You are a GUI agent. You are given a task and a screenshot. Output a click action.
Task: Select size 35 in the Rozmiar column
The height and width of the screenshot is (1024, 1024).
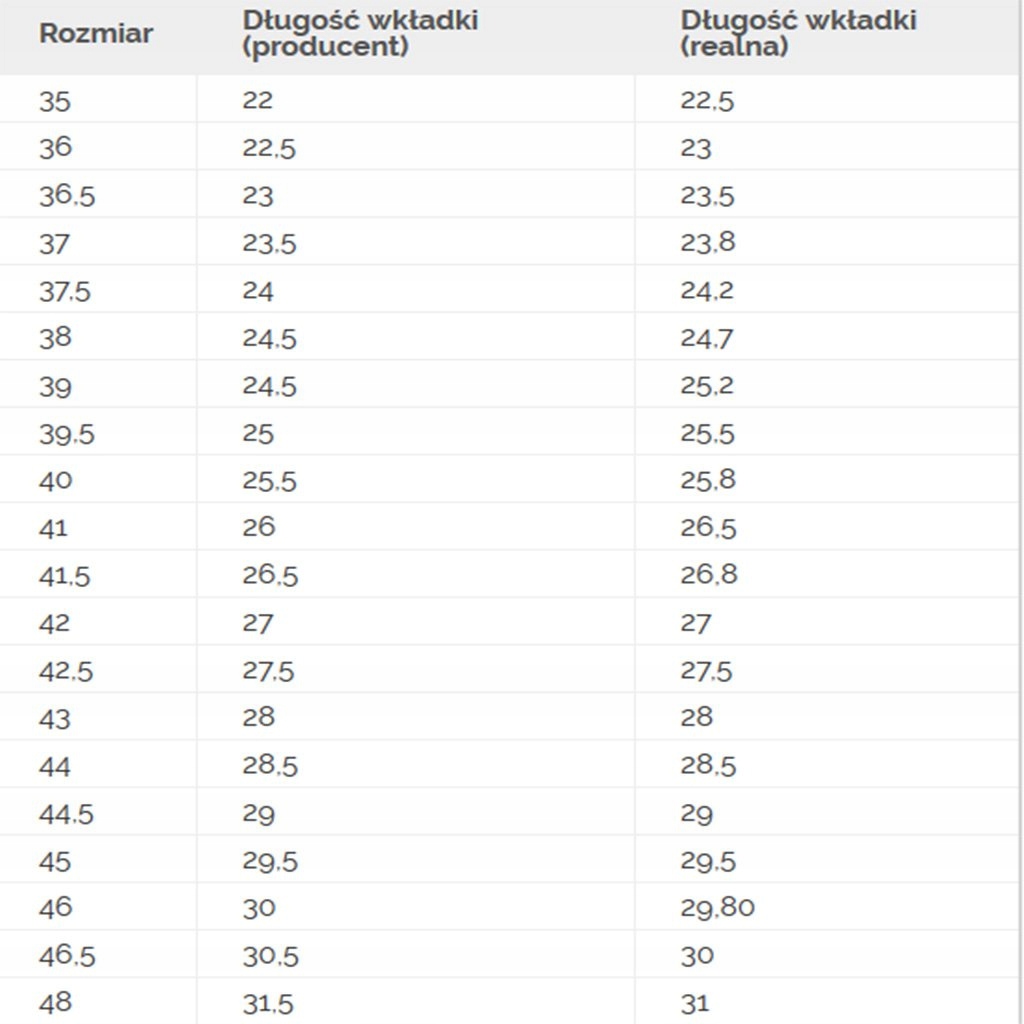point(55,101)
